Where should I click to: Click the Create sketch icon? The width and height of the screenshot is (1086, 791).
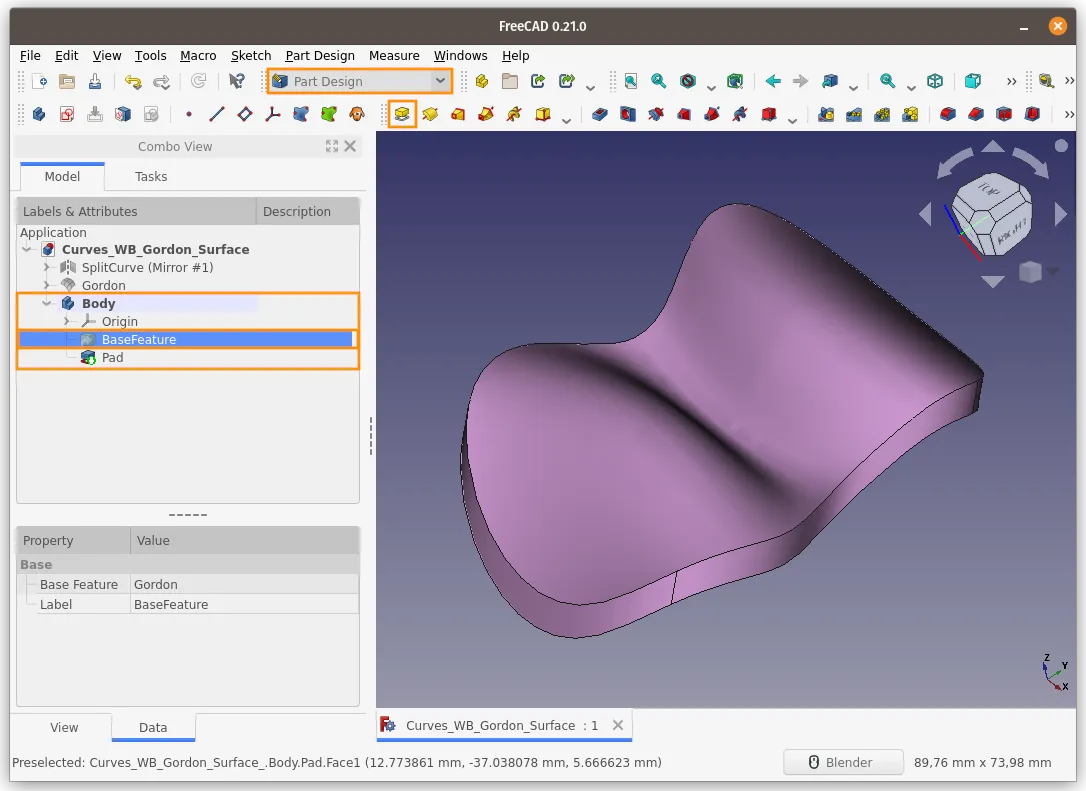(67, 114)
